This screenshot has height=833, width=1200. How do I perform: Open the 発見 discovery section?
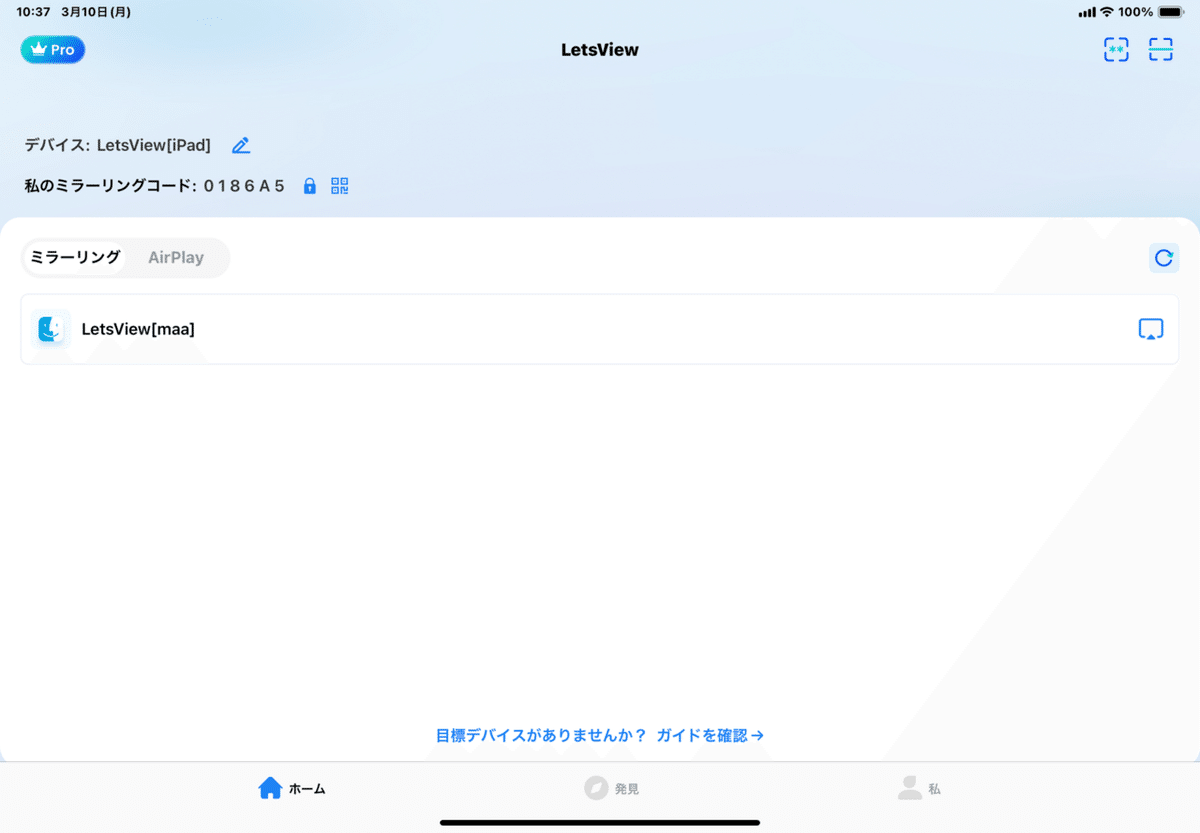(x=613, y=788)
